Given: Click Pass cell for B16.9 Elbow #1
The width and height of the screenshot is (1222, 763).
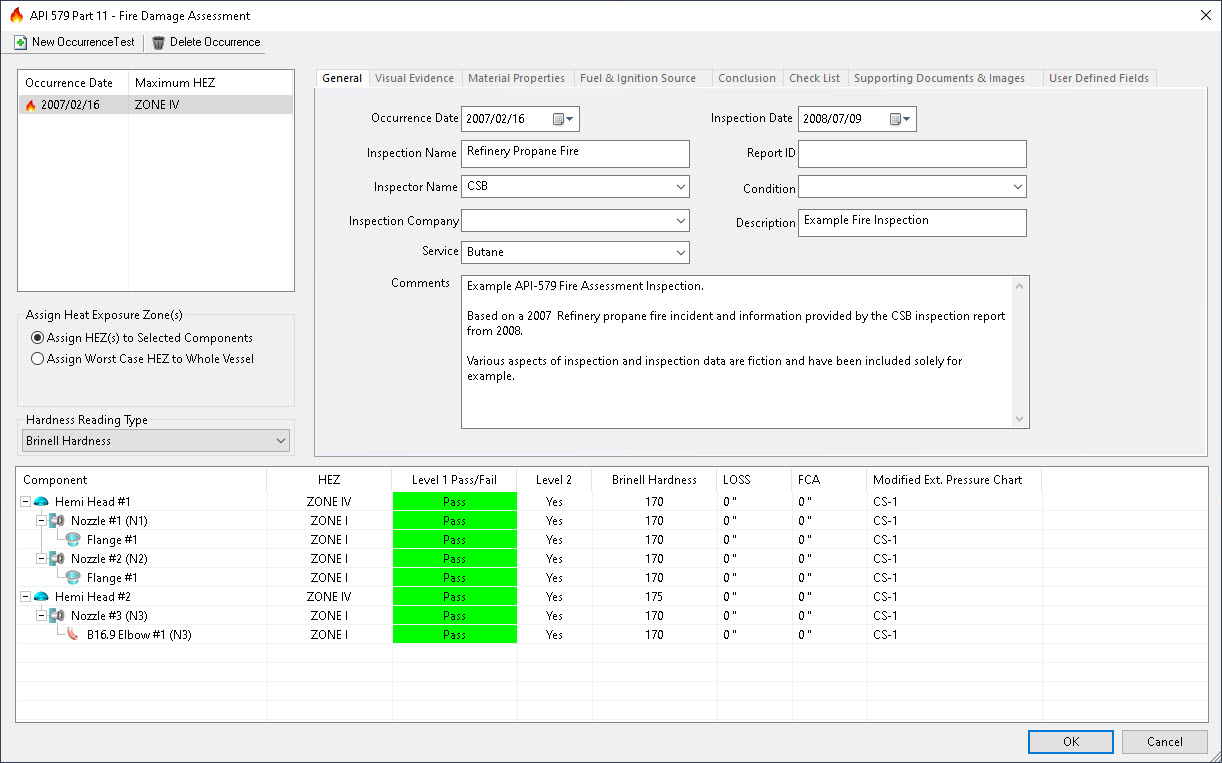Looking at the screenshot, I should click(455, 635).
